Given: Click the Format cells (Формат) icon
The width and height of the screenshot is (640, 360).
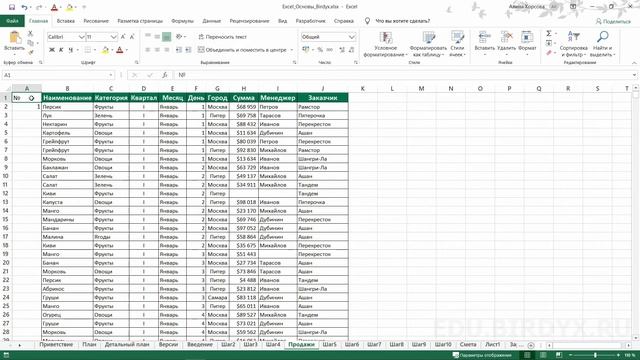Looking at the screenshot, I should (527, 37).
